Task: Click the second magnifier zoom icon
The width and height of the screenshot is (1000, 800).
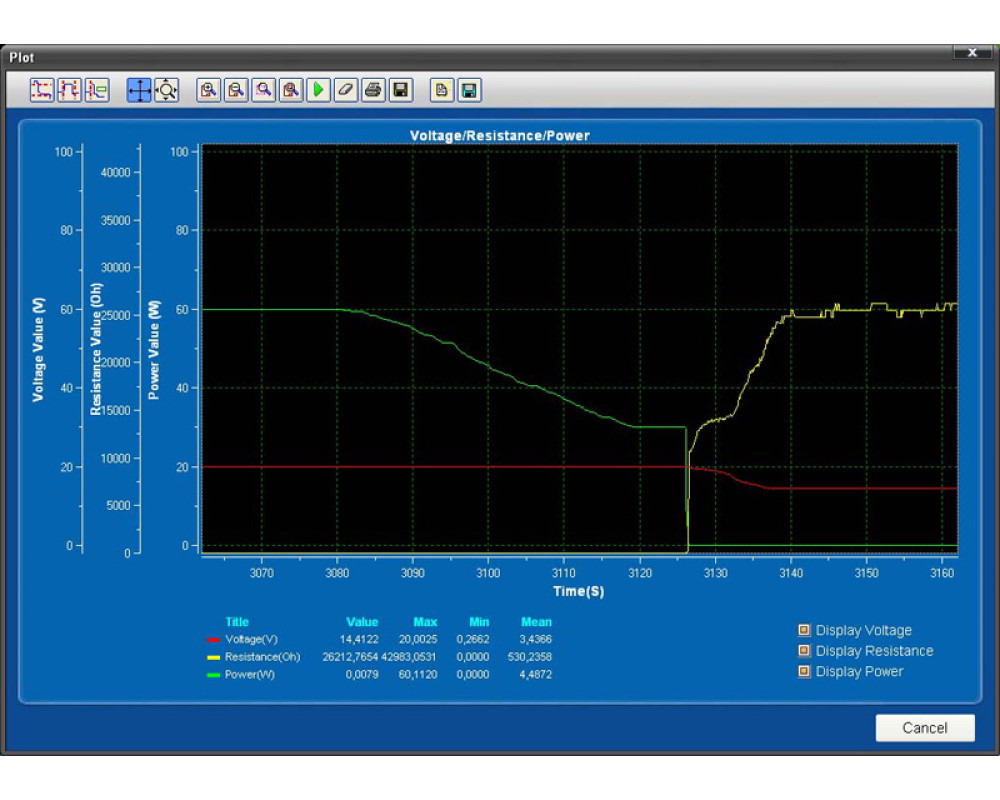Action: 236,90
